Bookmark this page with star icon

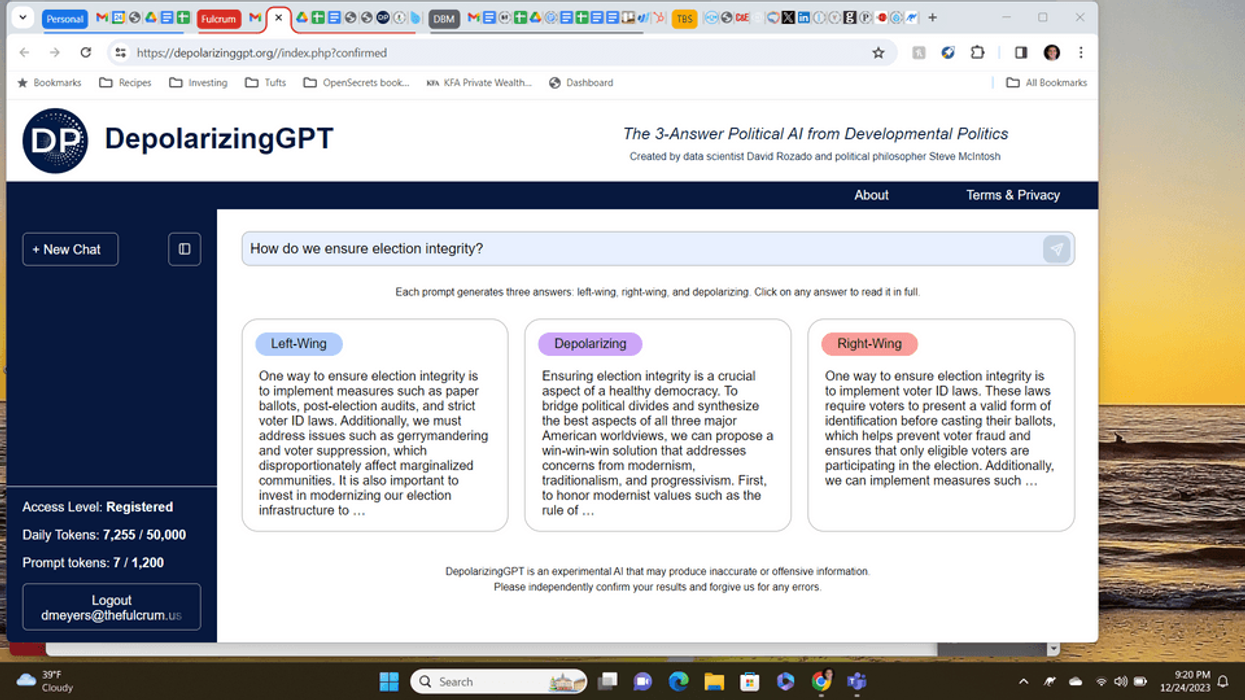878,53
